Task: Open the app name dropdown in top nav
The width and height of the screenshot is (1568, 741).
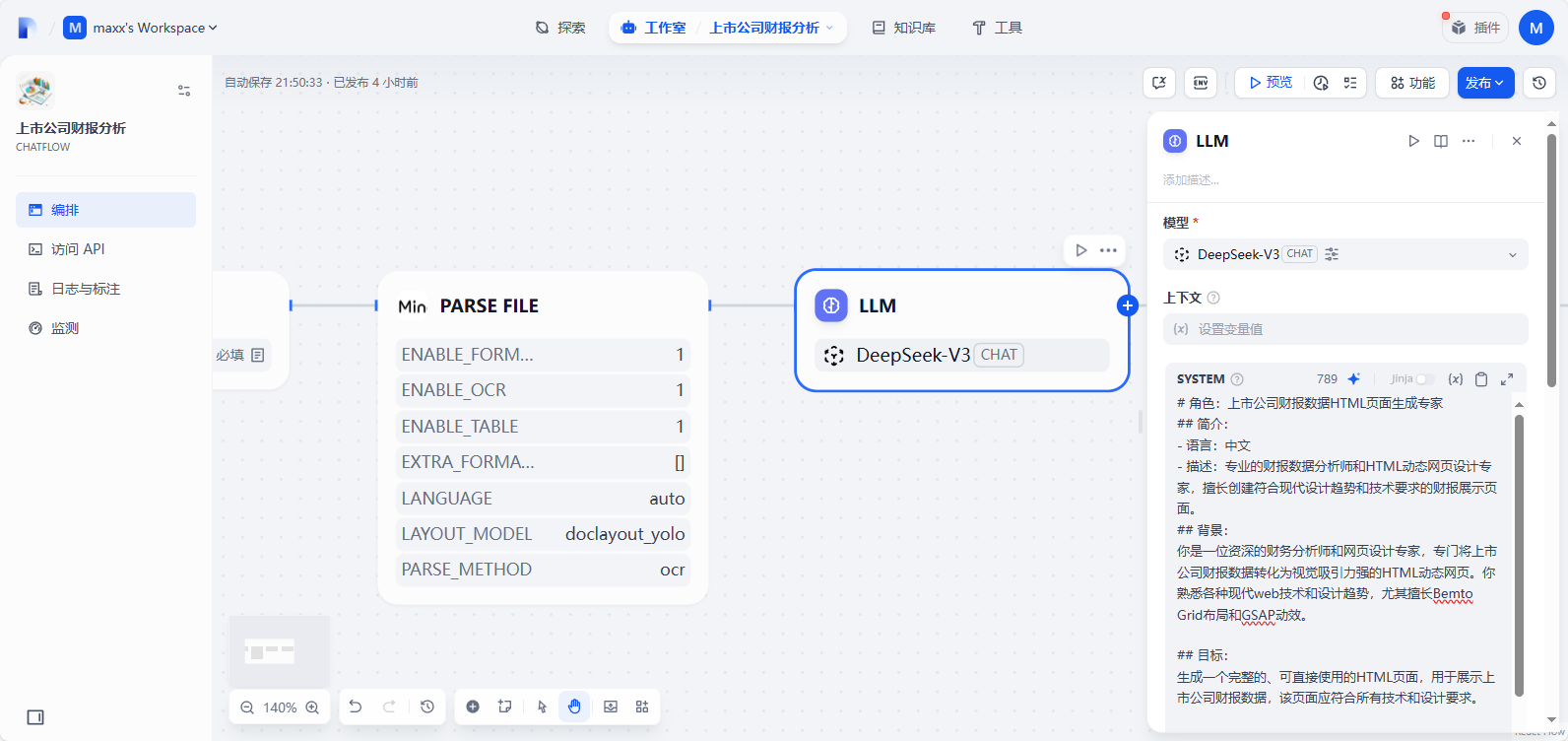Action: pyautogui.click(x=772, y=28)
